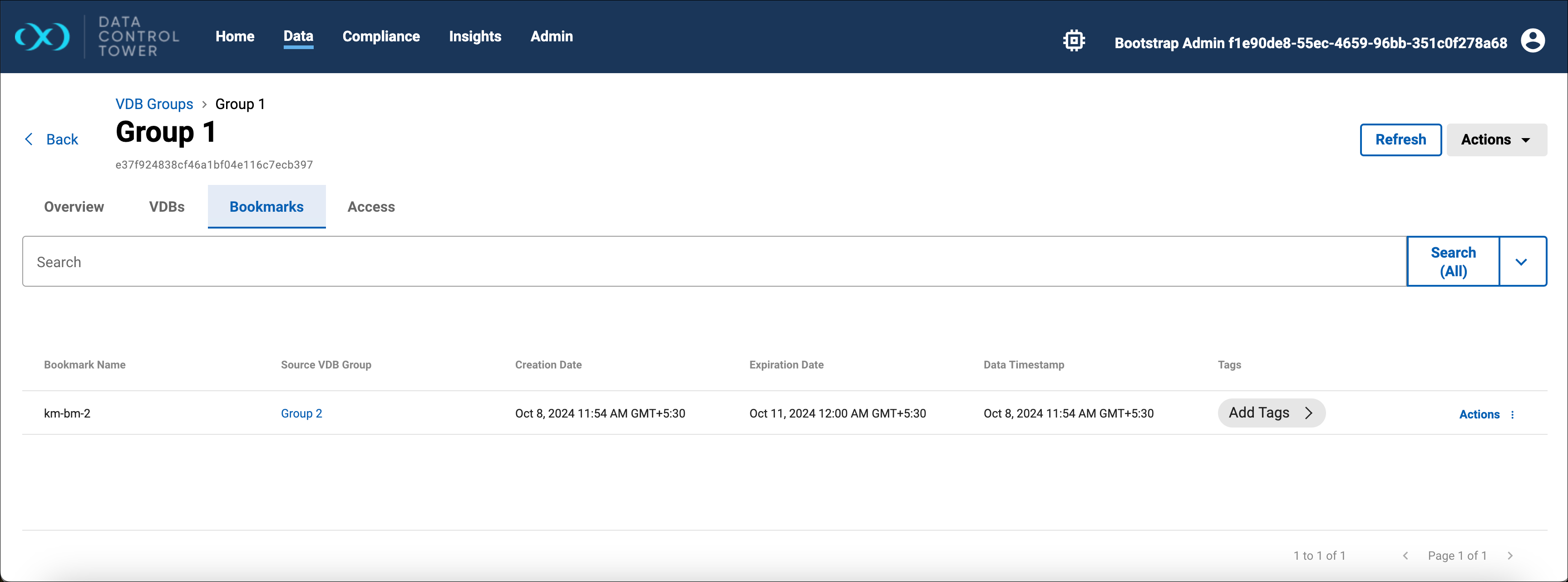Click the Back arrow icon
1568x582 pixels.
[29, 139]
